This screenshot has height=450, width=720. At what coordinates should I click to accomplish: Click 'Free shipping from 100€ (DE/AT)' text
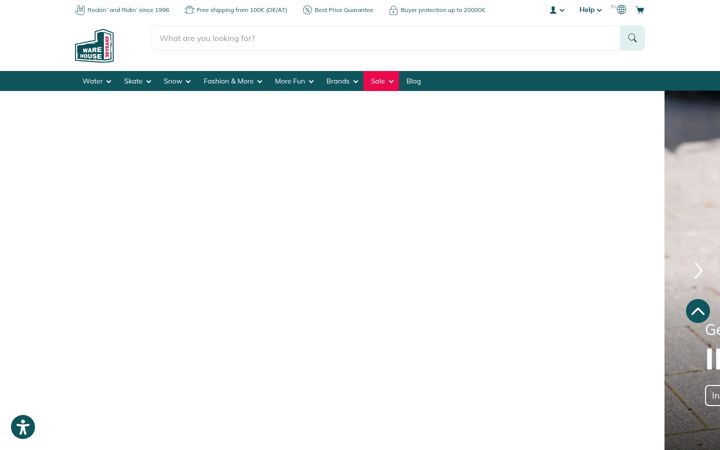(242, 10)
